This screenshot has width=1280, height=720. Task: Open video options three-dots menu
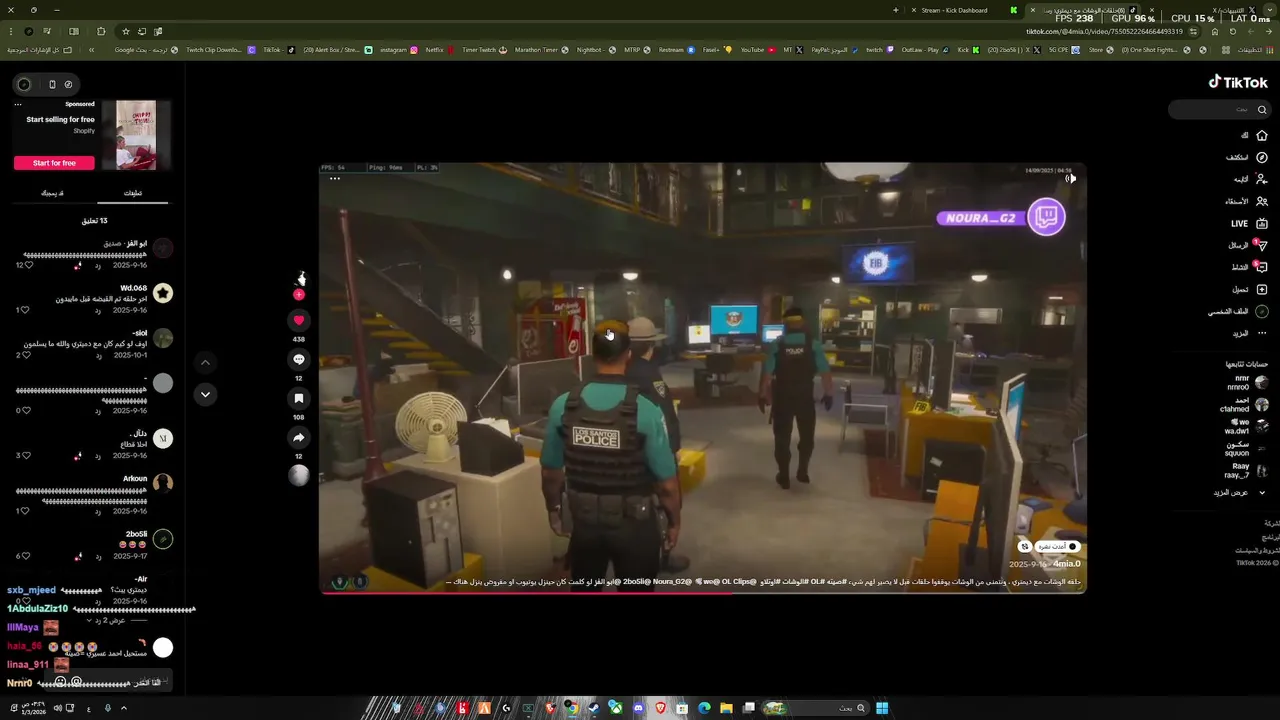(335, 179)
